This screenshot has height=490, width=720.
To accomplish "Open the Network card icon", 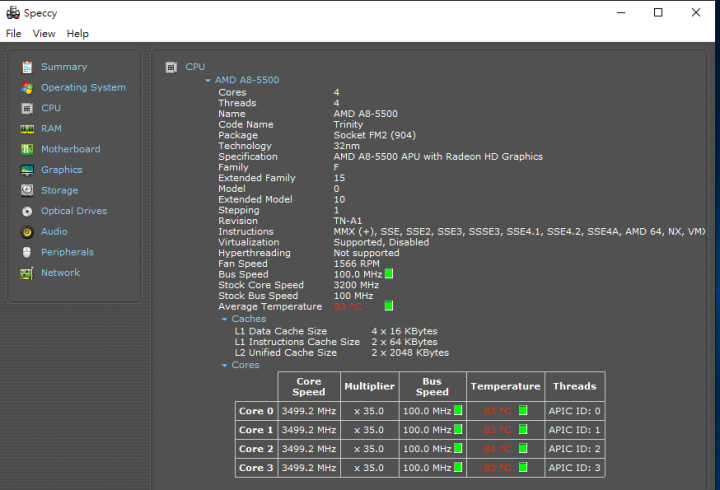I will click(x=27, y=273).
